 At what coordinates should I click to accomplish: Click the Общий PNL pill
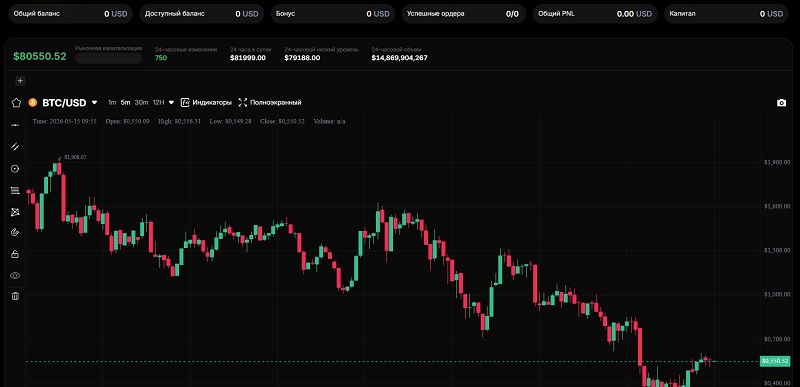595,14
